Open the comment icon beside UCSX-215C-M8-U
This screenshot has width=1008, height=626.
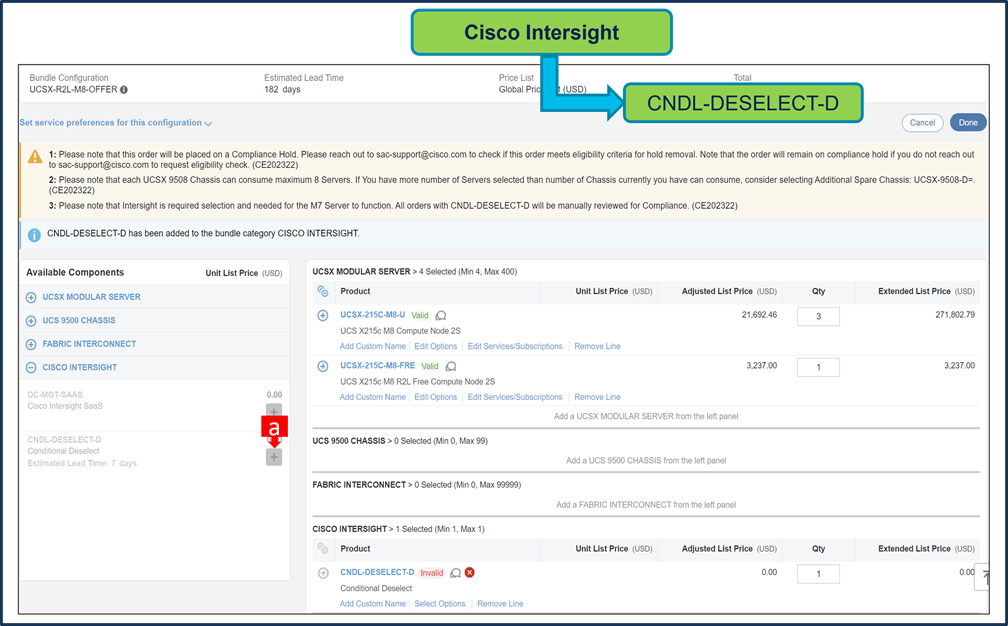tap(441, 316)
